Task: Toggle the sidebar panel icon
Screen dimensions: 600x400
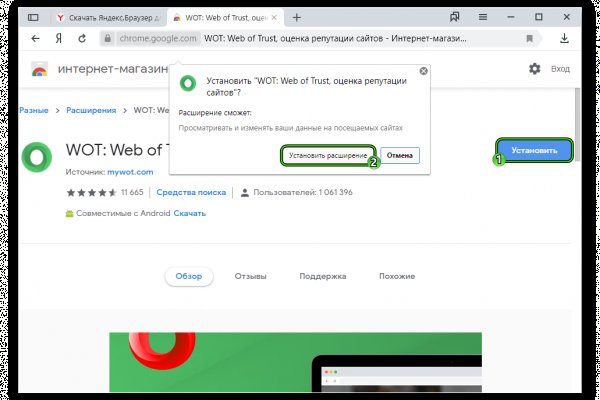Action: click(33, 17)
